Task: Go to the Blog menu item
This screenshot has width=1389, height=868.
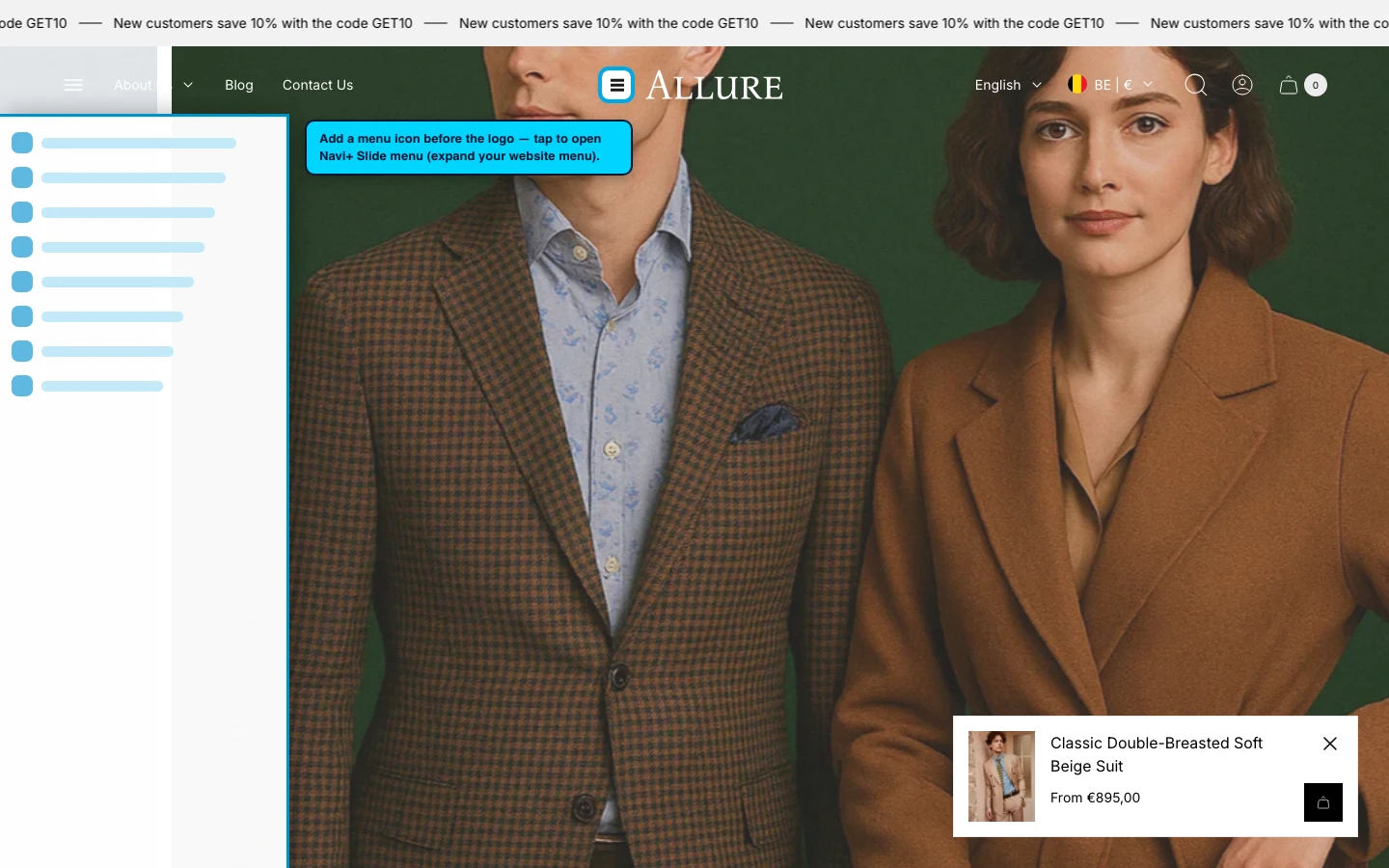Action: point(239,85)
